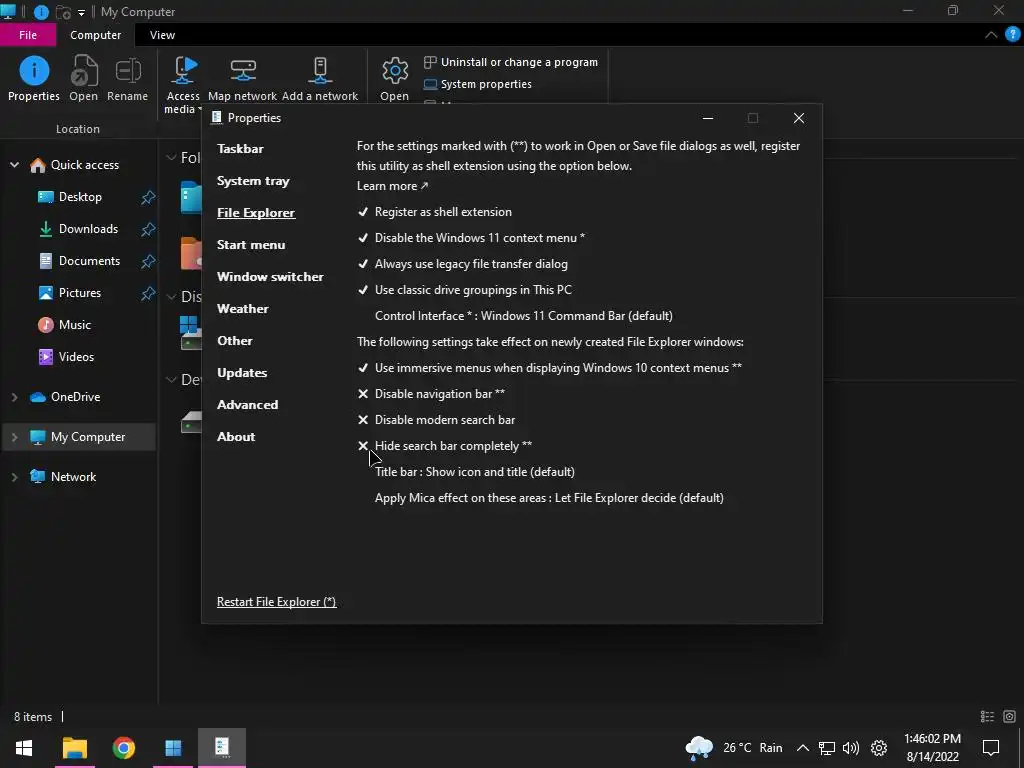Change the Title bar display setting
1024x768 pixels.
[475, 472]
